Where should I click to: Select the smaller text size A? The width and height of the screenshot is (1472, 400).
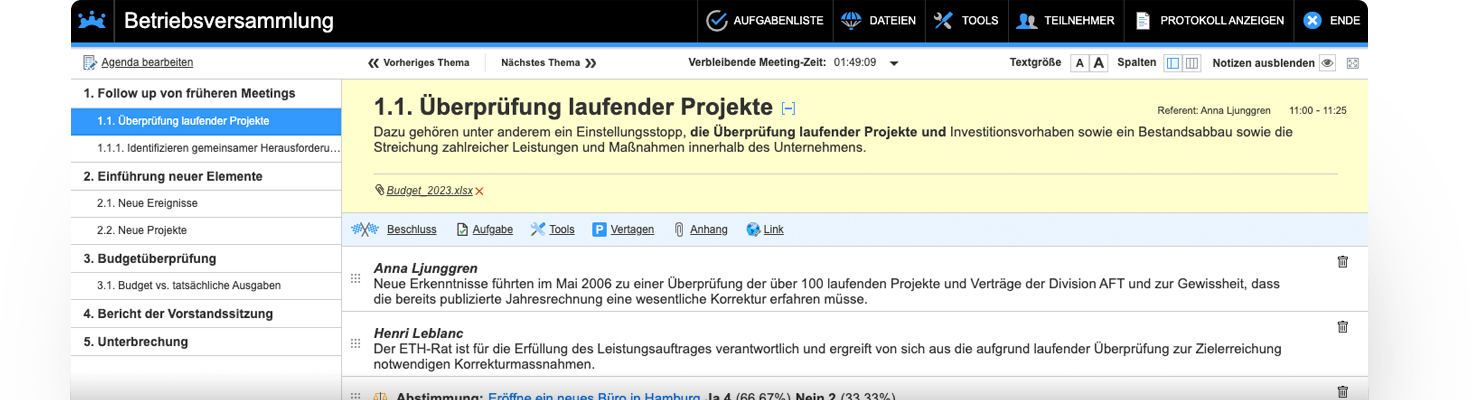[1079, 63]
